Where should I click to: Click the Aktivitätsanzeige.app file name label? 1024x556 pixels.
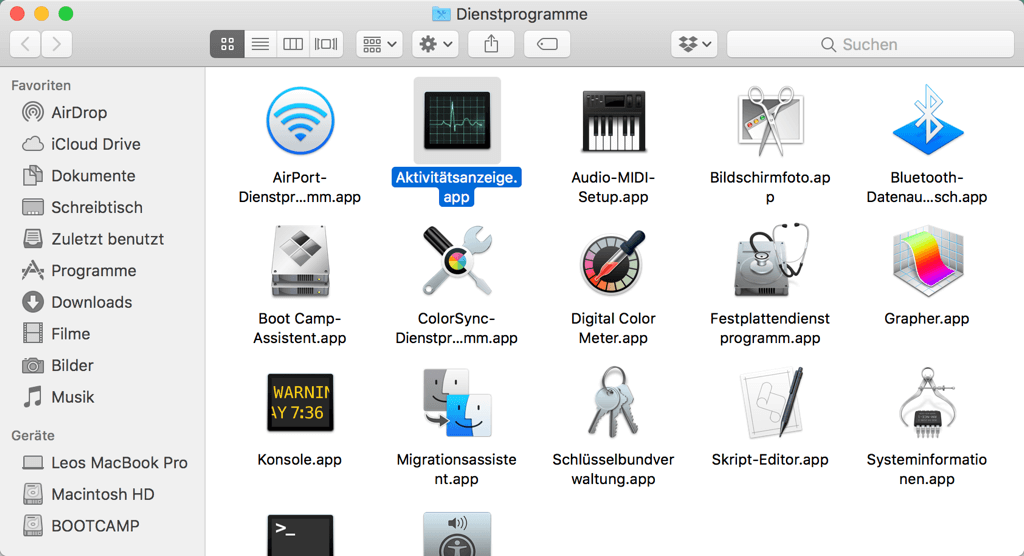click(x=456, y=187)
